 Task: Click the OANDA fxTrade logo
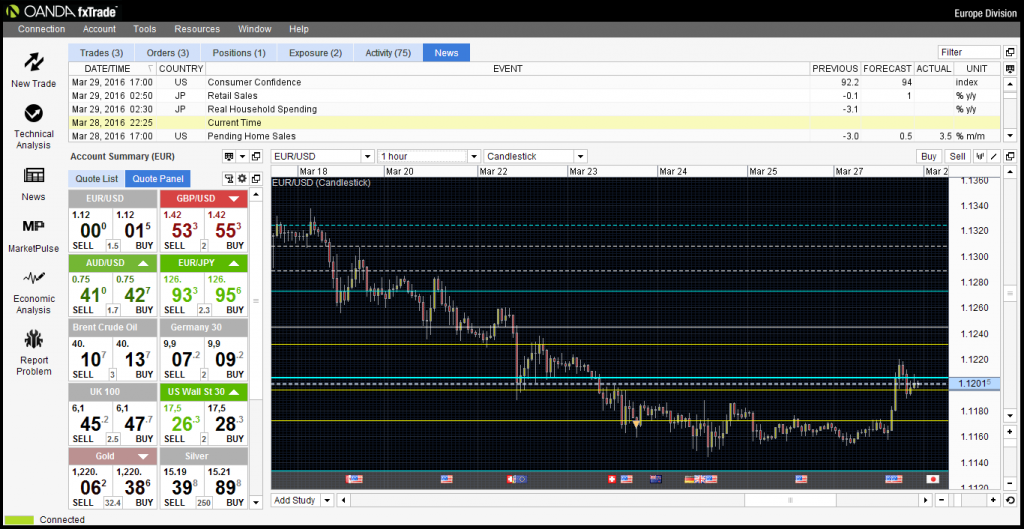click(x=61, y=11)
